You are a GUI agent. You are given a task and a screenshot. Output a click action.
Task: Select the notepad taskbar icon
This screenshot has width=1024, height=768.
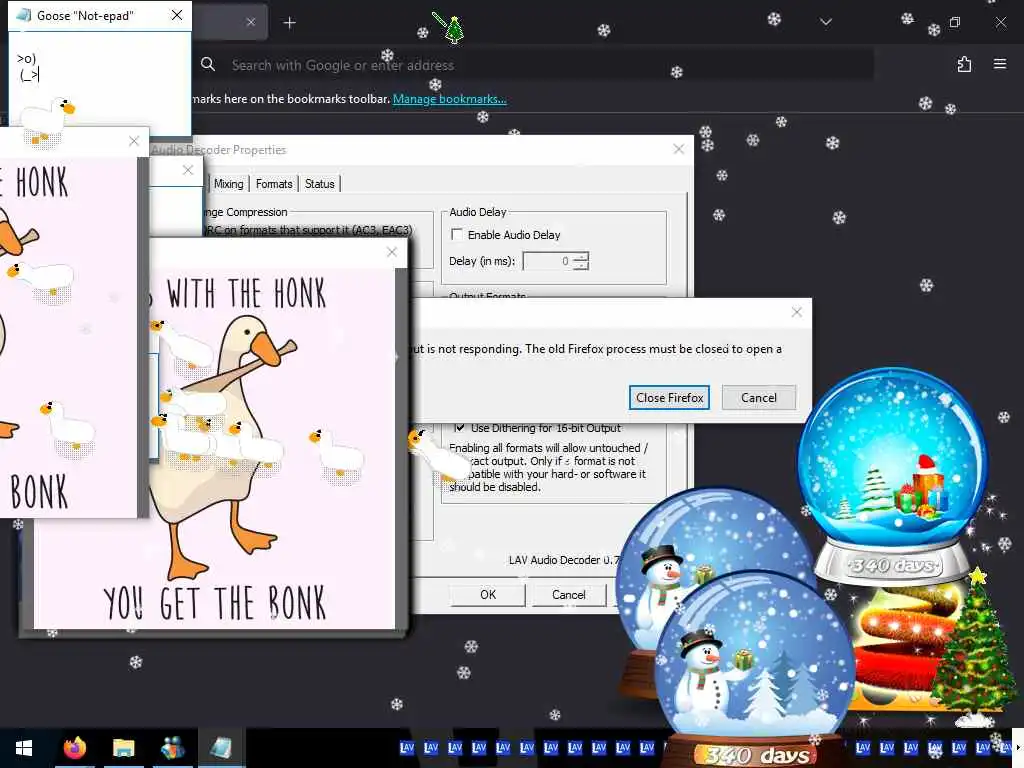tap(221, 748)
